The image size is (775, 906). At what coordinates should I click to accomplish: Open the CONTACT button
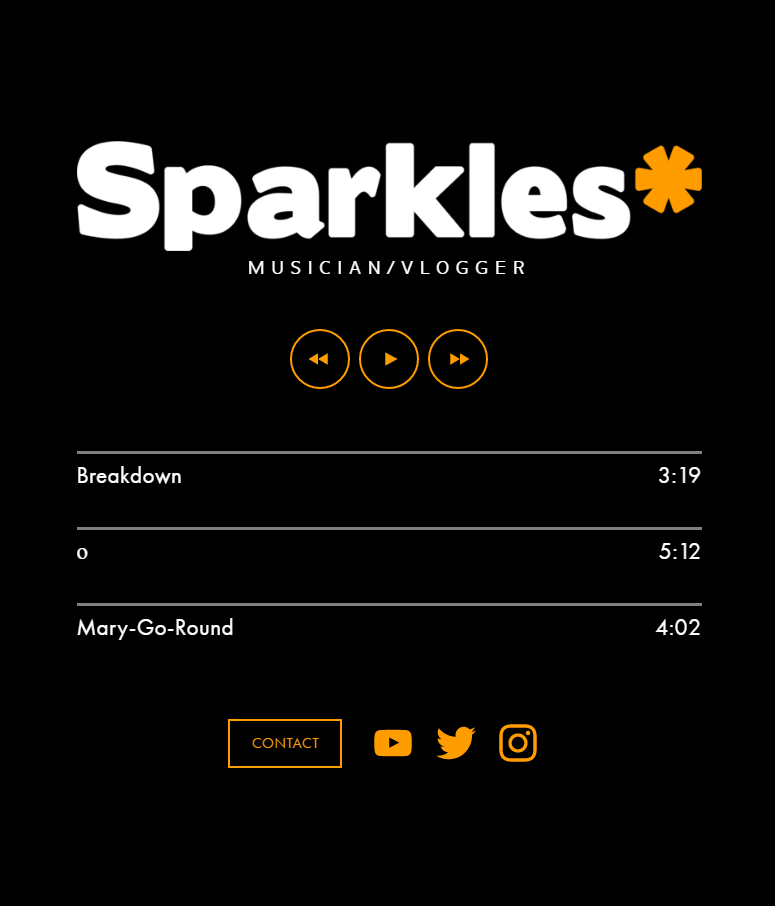point(285,743)
